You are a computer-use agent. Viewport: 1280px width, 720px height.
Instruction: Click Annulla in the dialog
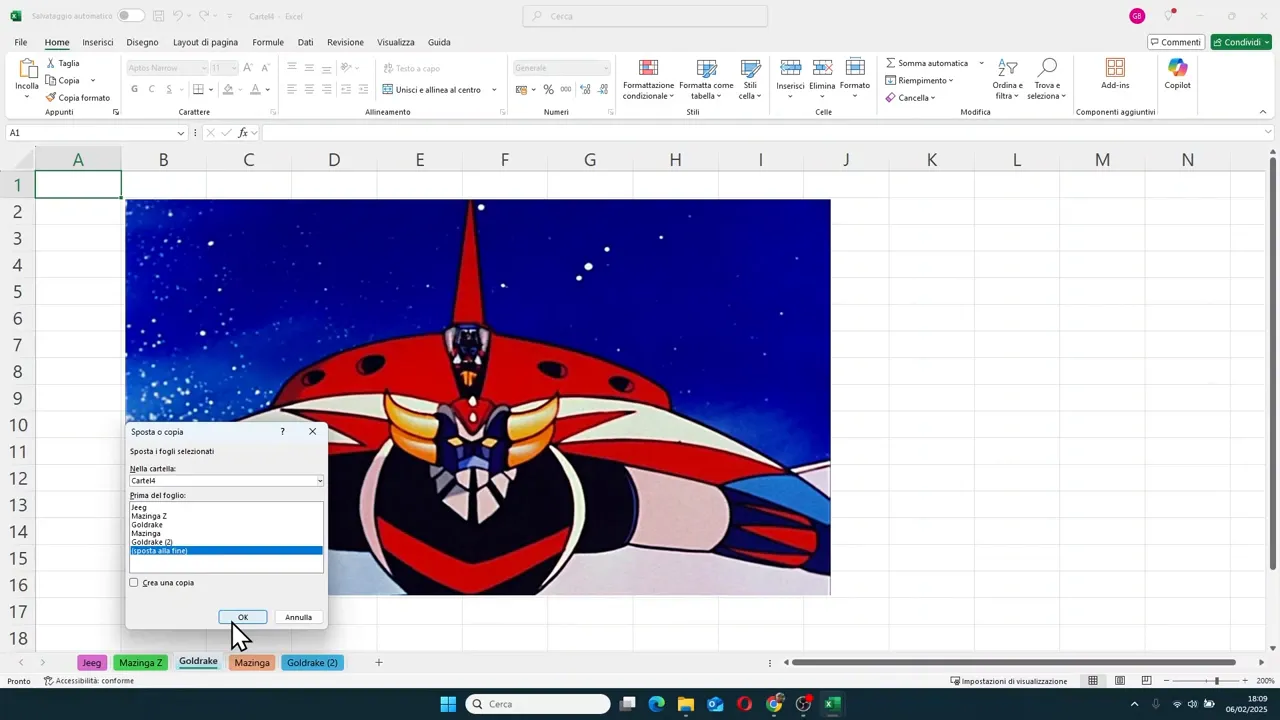[x=298, y=617]
